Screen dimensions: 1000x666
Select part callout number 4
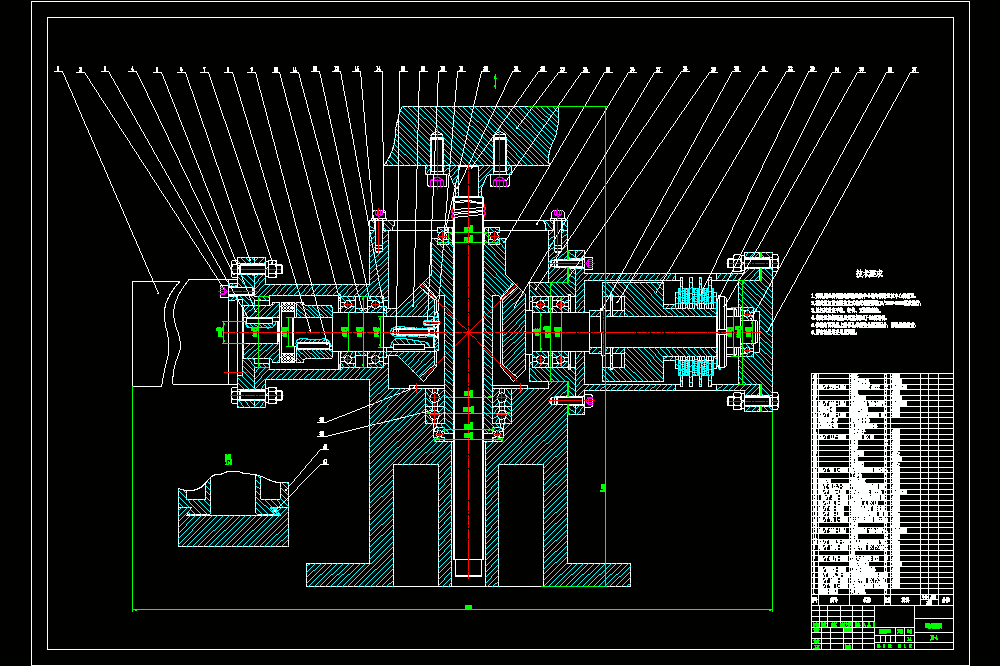[132, 70]
